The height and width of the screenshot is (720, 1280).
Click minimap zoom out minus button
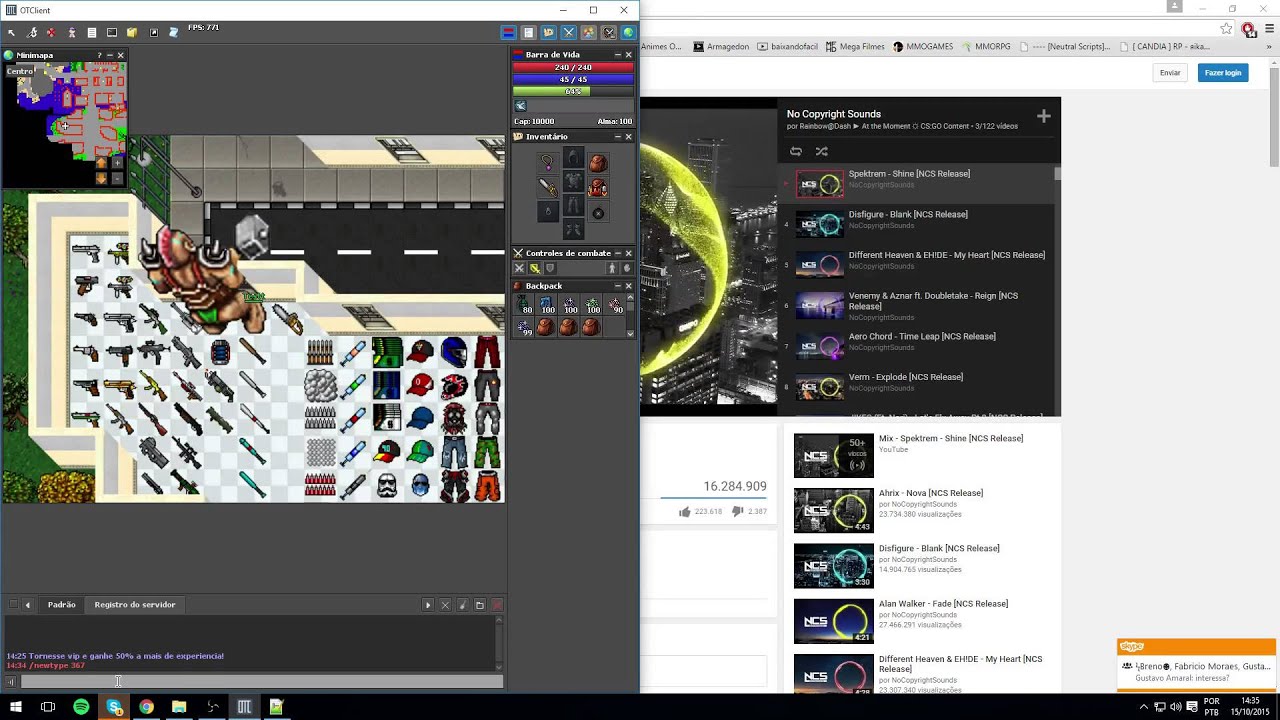[x=117, y=178]
